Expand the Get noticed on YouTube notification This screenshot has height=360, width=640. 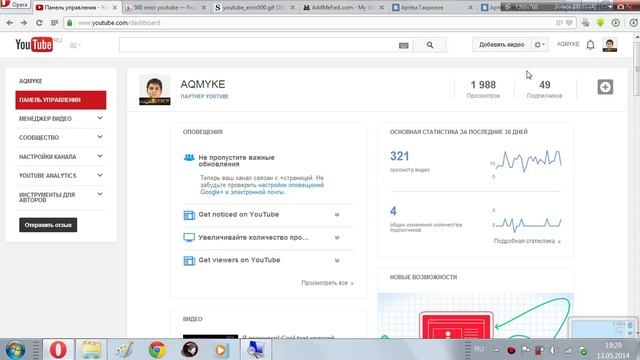(x=337, y=215)
